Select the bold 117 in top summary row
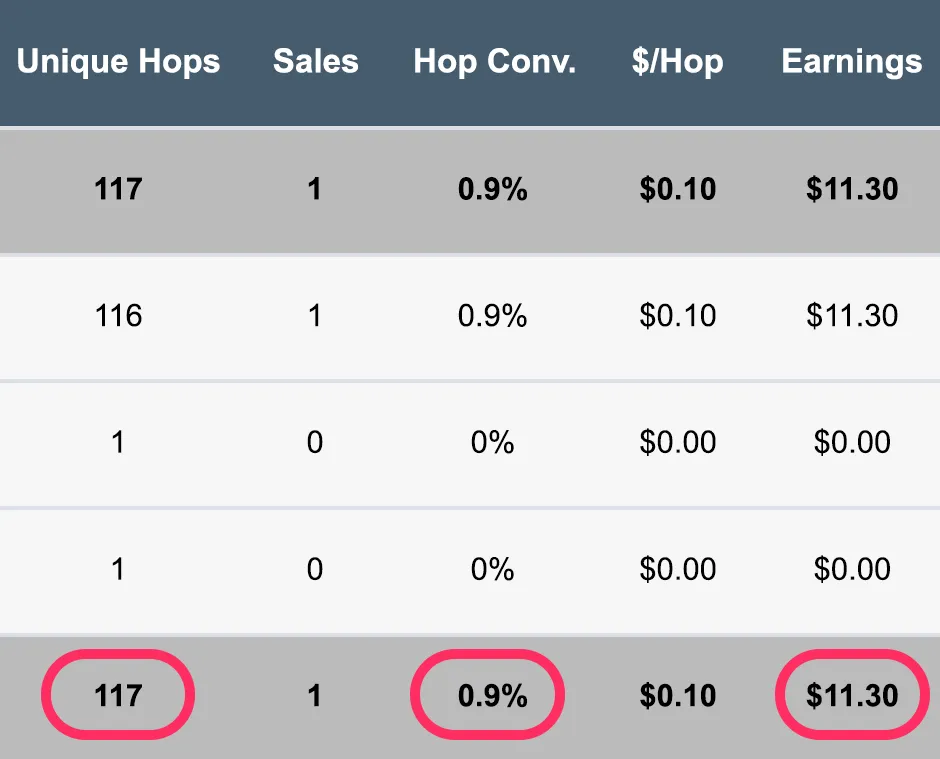The height and width of the screenshot is (759, 940). (118, 189)
